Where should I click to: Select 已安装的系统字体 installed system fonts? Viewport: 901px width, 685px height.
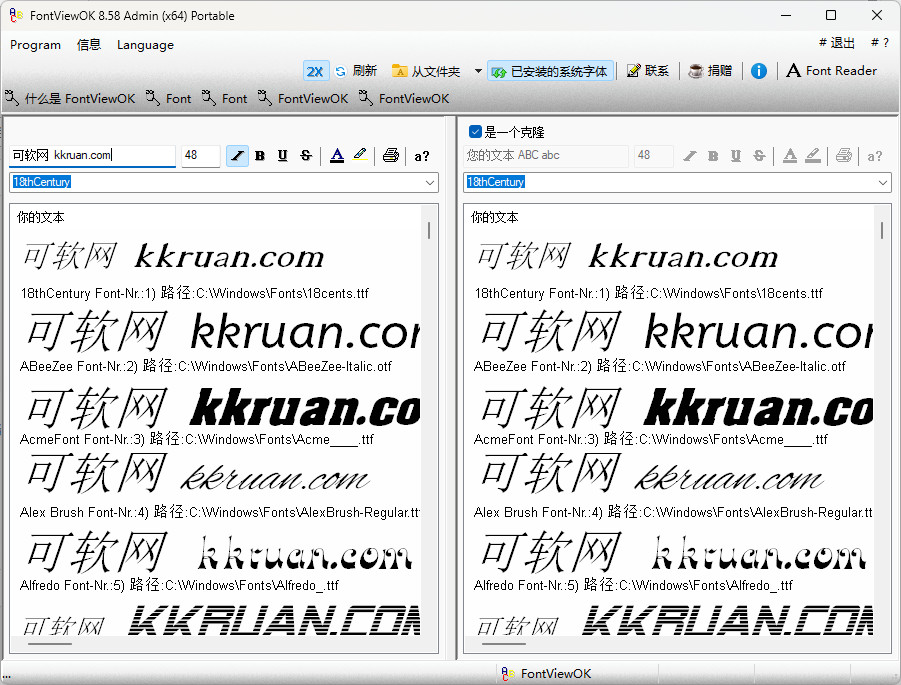(x=550, y=71)
